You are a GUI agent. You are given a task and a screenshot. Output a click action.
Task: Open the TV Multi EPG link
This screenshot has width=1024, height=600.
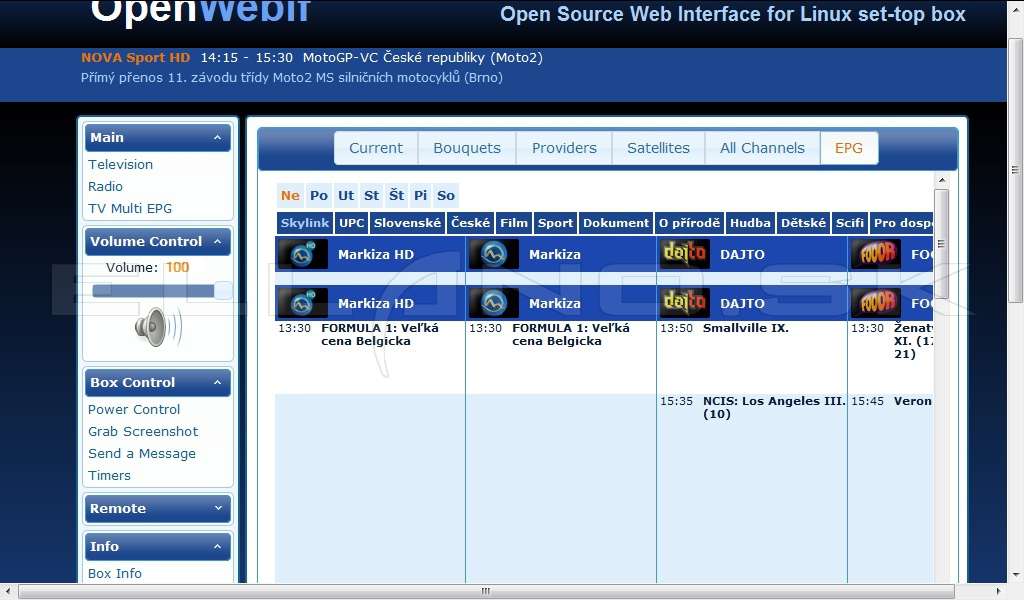[130, 208]
